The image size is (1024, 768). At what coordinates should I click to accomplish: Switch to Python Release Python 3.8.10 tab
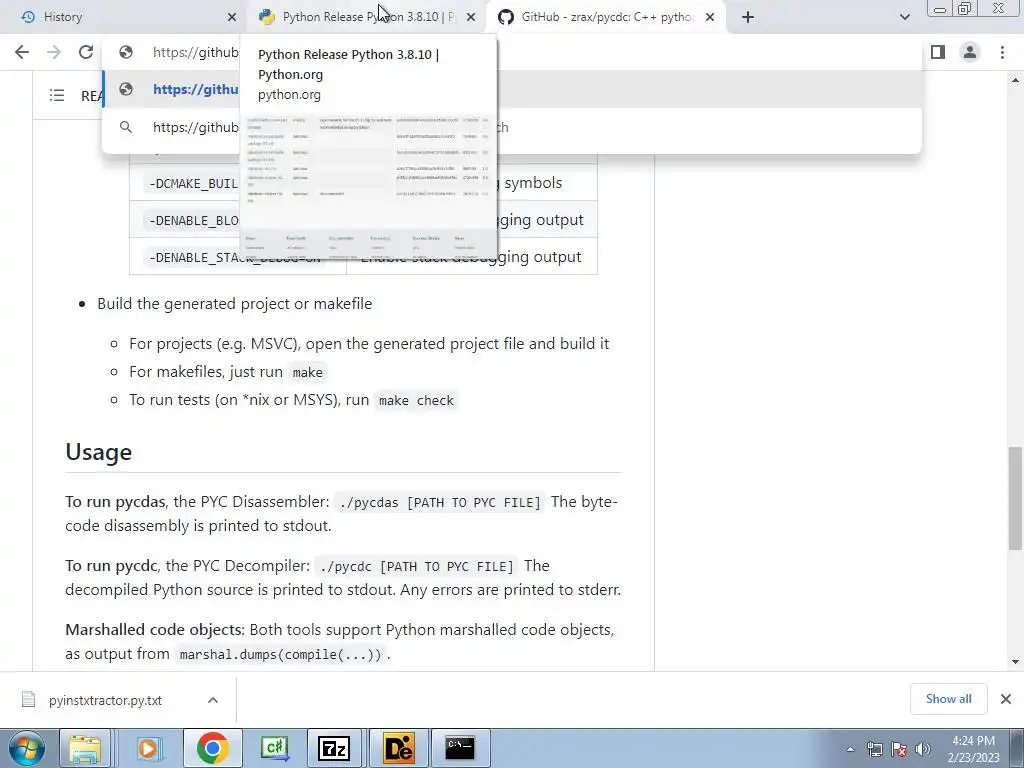[x=366, y=17]
